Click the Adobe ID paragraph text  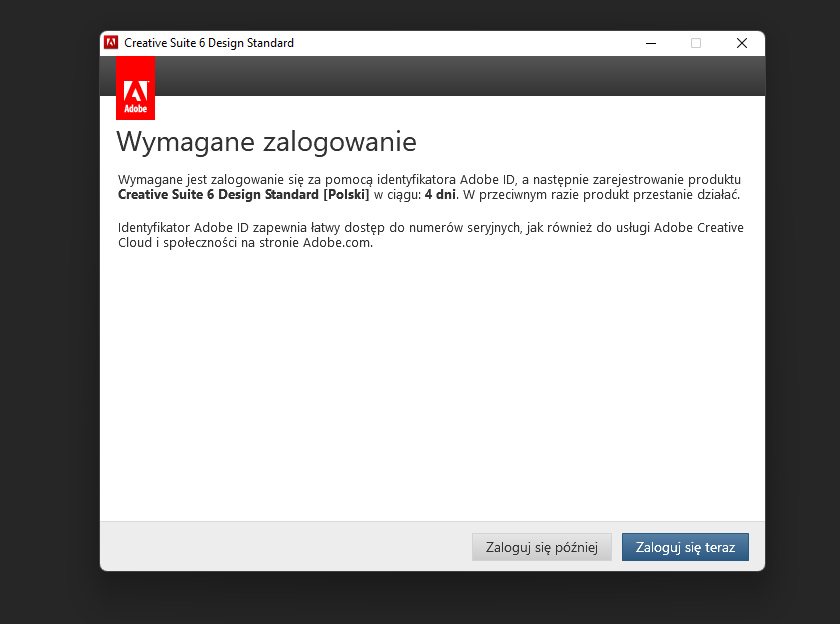(430, 234)
